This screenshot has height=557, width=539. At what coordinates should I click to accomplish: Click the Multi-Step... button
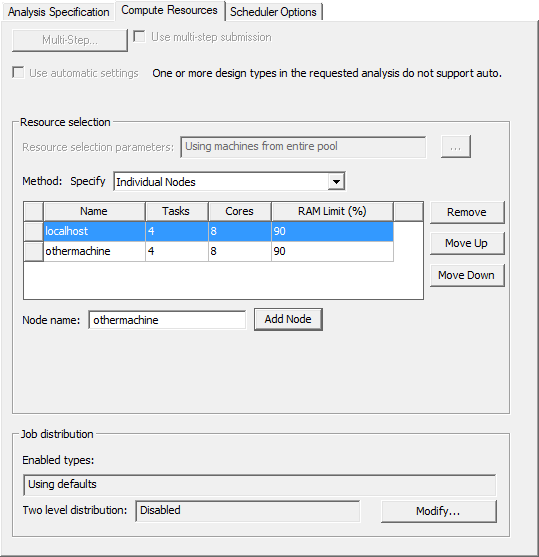coord(70,40)
